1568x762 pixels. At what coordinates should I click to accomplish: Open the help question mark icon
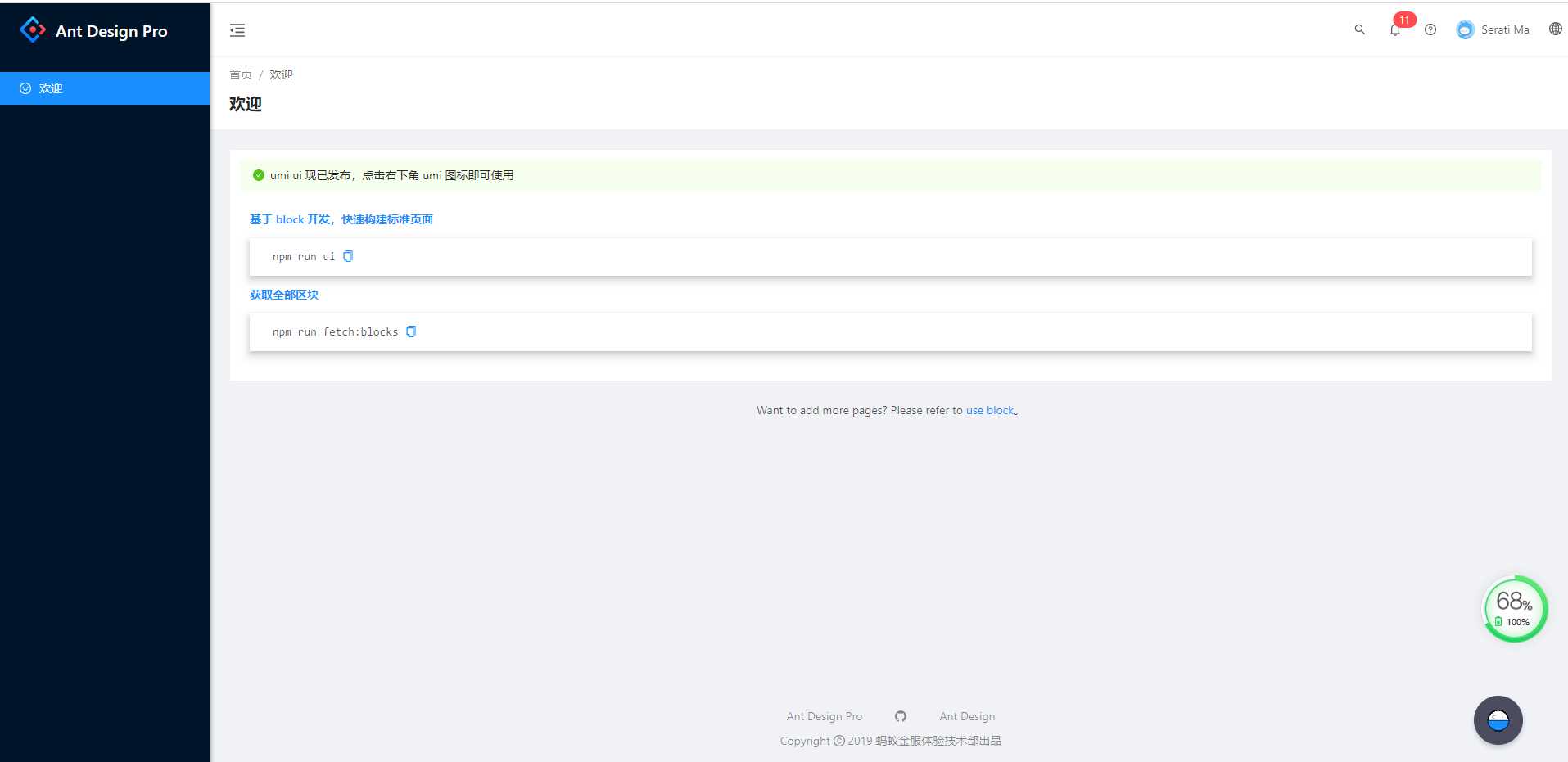(x=1430, y=29)
